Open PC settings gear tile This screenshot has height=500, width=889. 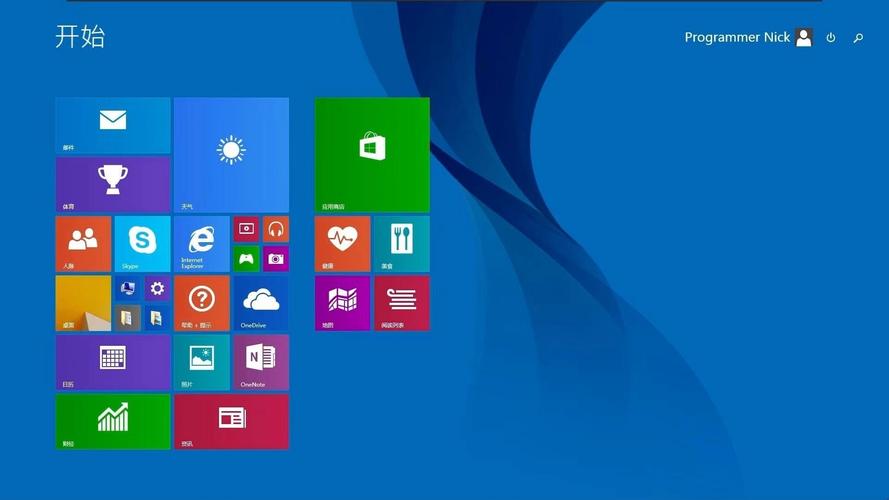[157, 289]
